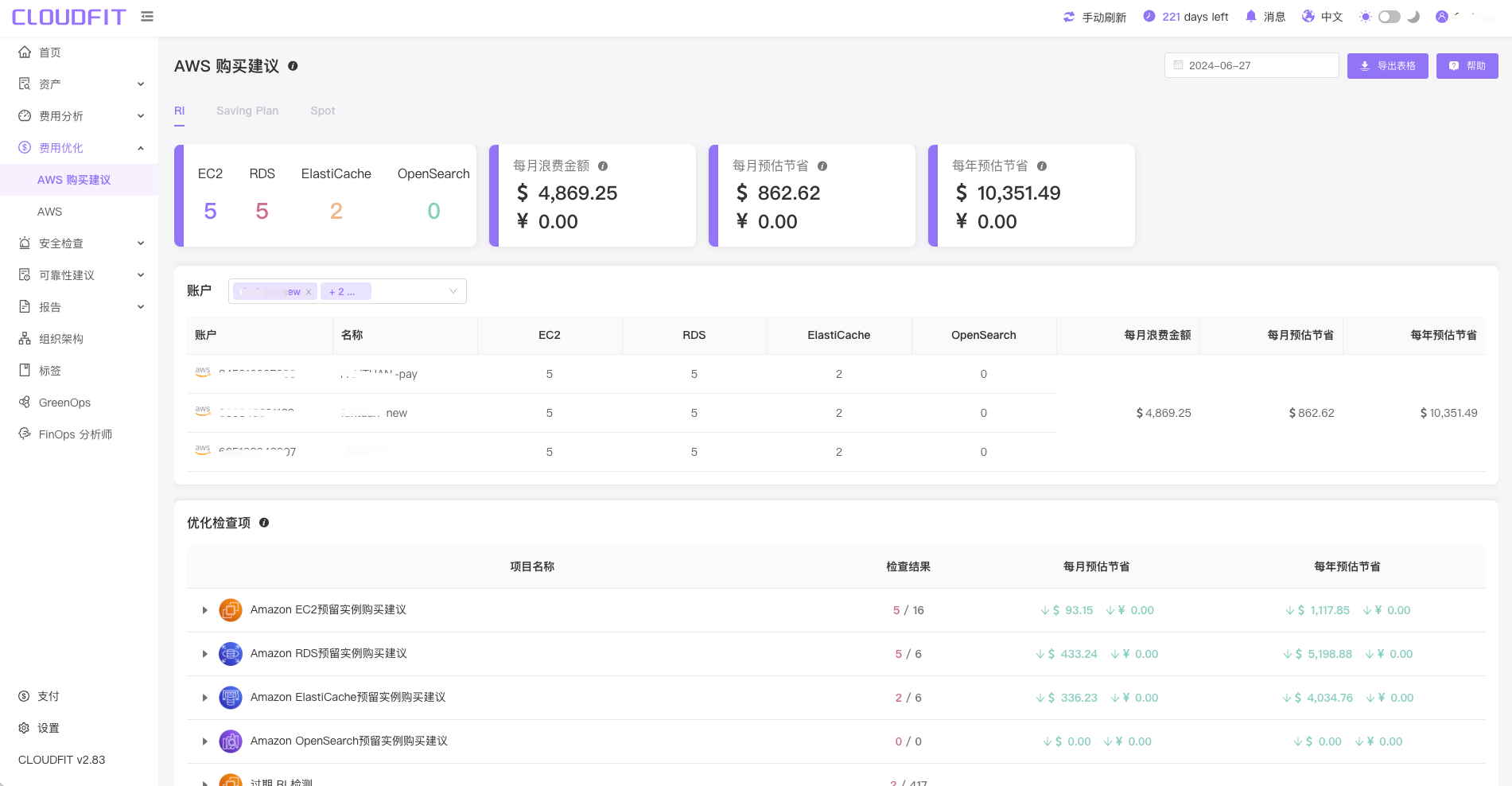Click the 帮助 help button
This screenshot has height=786, width=1512.
coord(1467,66)
